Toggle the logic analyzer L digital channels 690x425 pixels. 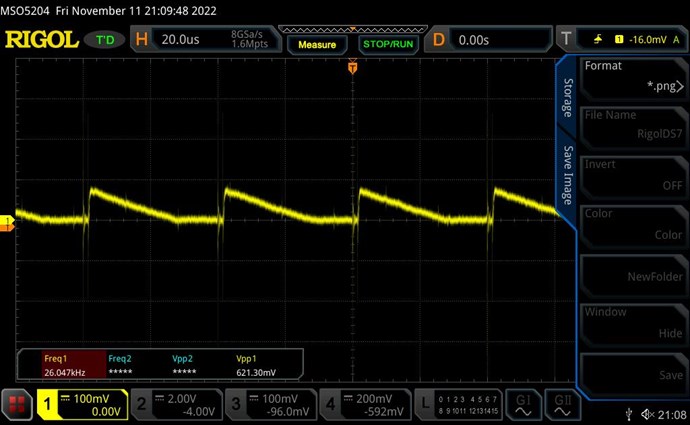point(459,404)
